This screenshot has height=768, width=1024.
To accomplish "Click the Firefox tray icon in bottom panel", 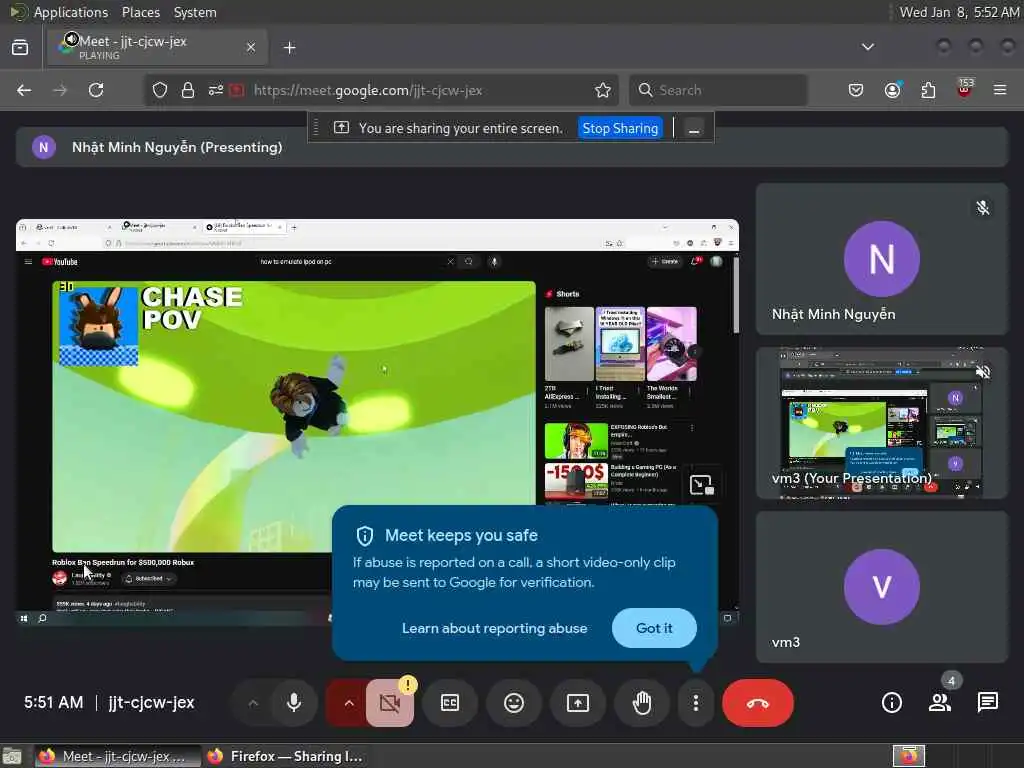I will click(x=909, y=756).
